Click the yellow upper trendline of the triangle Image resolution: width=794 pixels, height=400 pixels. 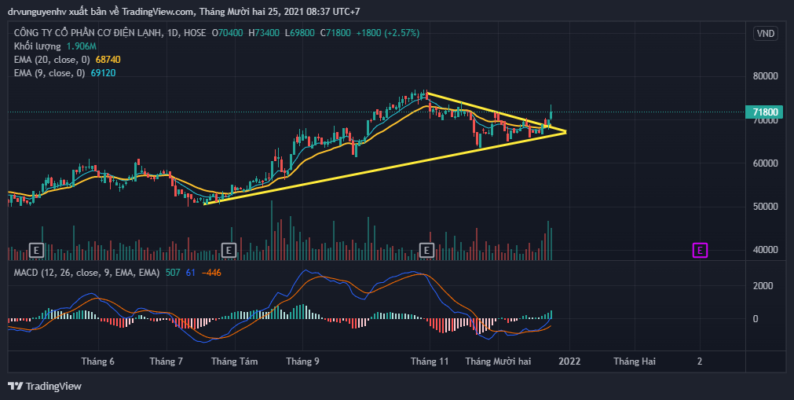pyautogui.click(x=496, y=113)
